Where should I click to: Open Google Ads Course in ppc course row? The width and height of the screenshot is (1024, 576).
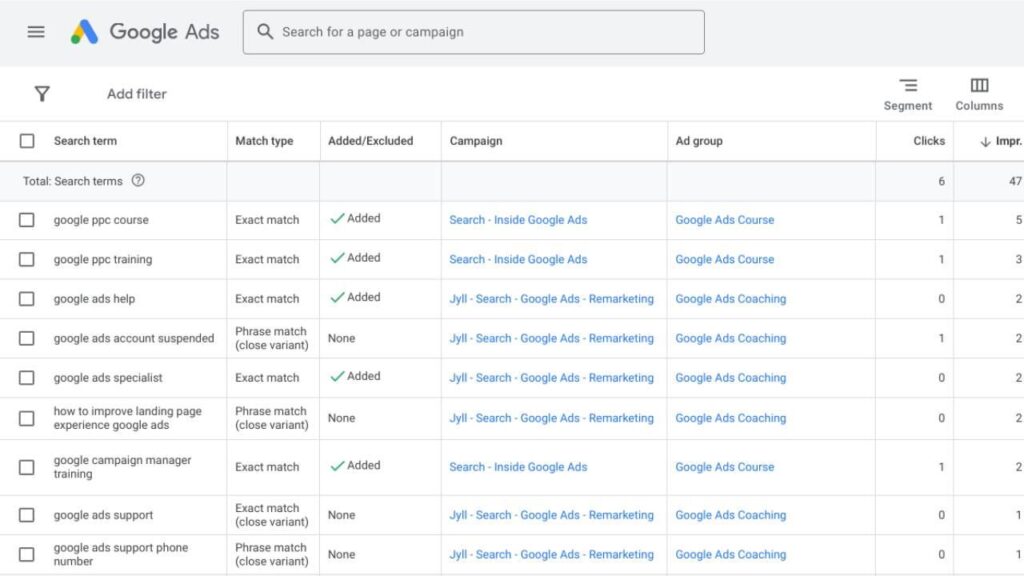click(724, 220)
